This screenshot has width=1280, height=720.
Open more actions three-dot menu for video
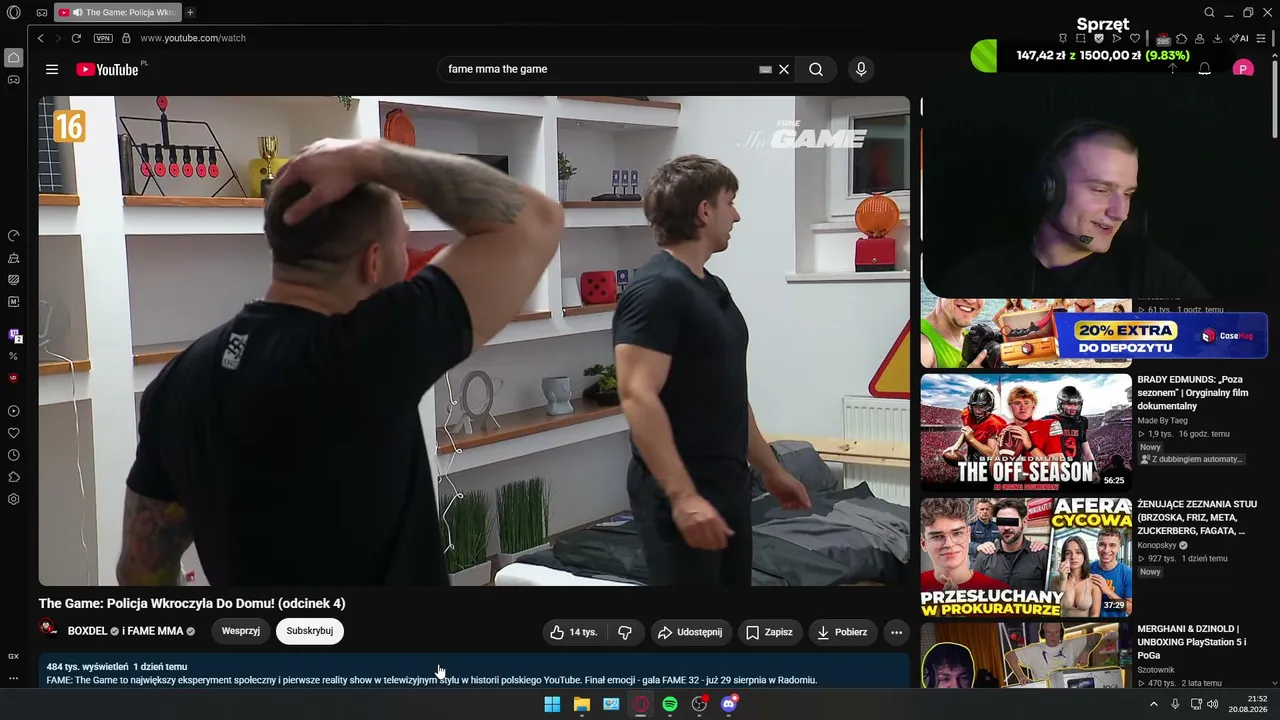896,632
